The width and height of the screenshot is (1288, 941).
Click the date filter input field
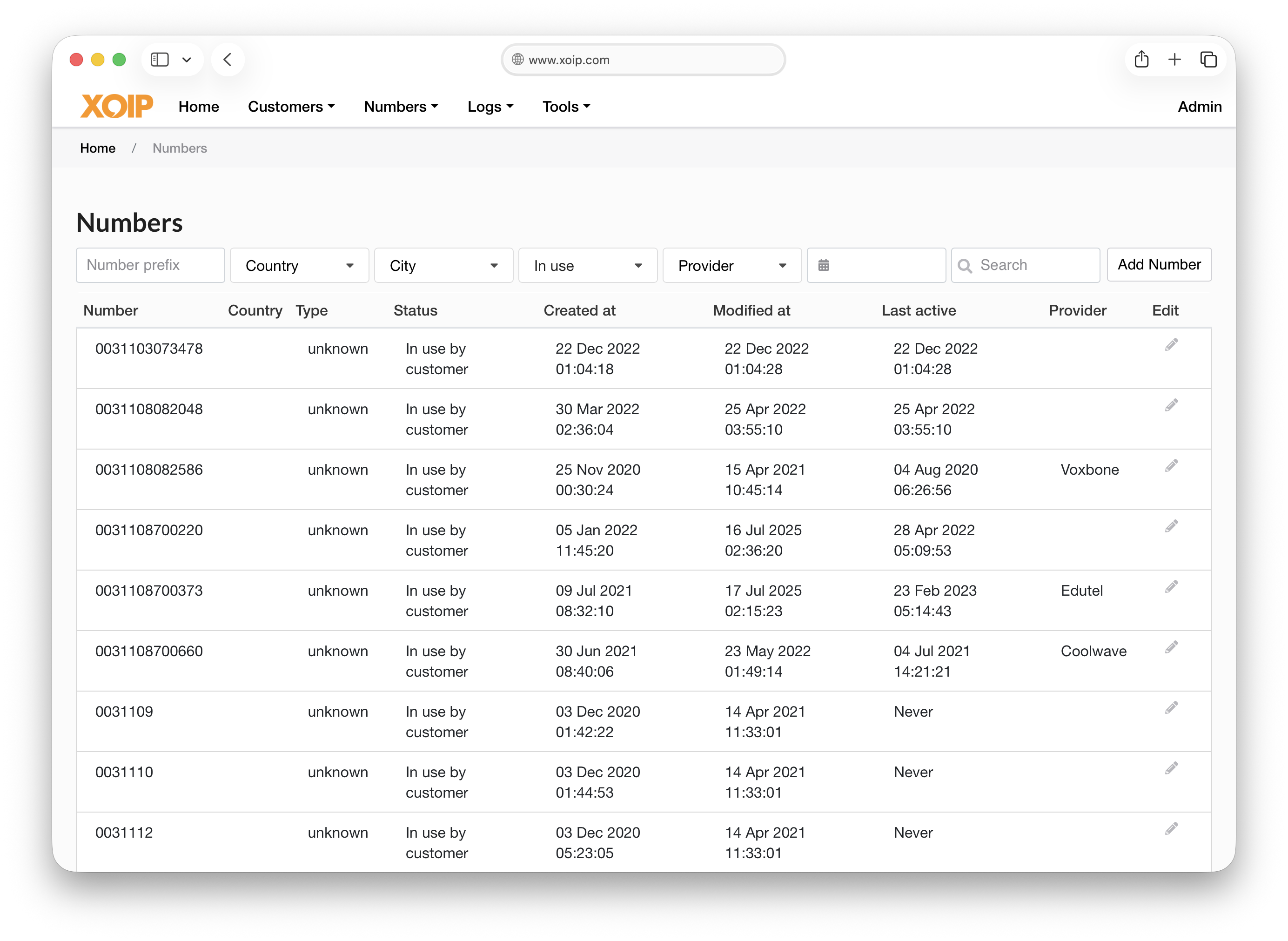876,265
